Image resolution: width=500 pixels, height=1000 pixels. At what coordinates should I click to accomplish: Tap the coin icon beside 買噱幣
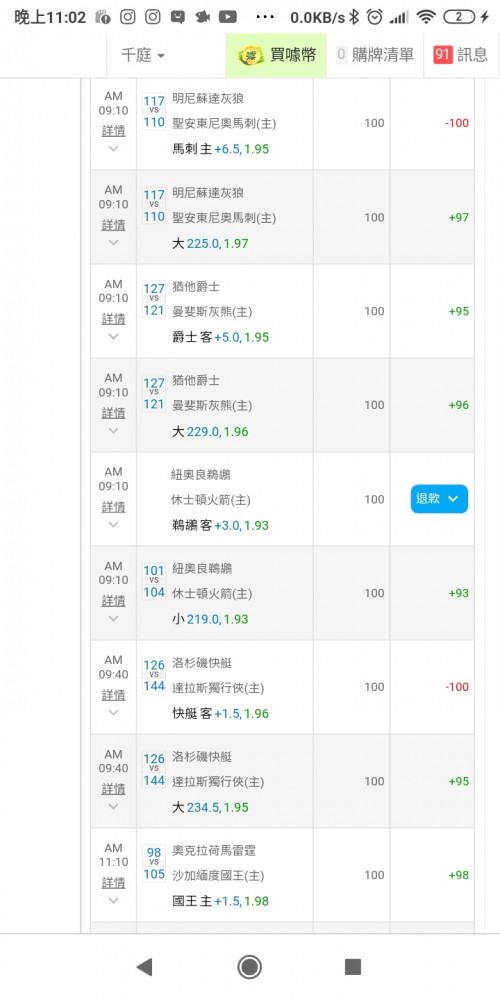pyautogui.click(x=251, y=55)
